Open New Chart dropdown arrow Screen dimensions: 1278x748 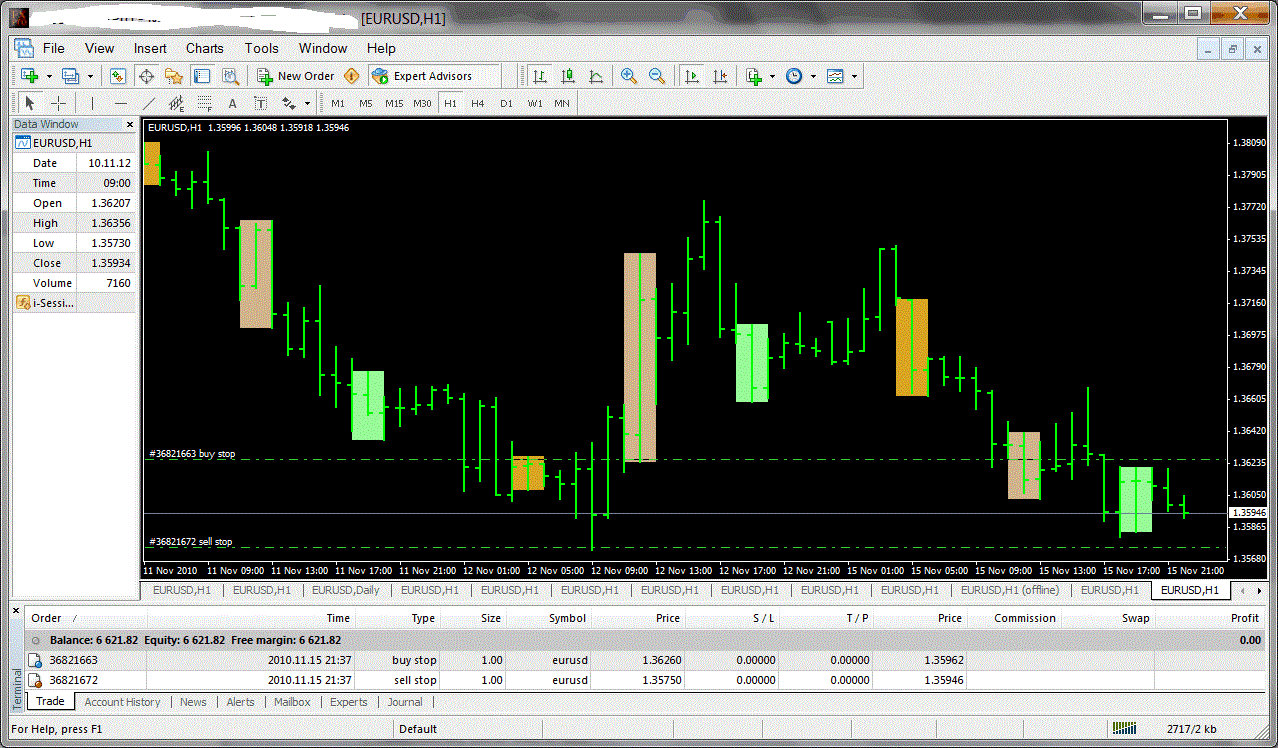point(48,76)
